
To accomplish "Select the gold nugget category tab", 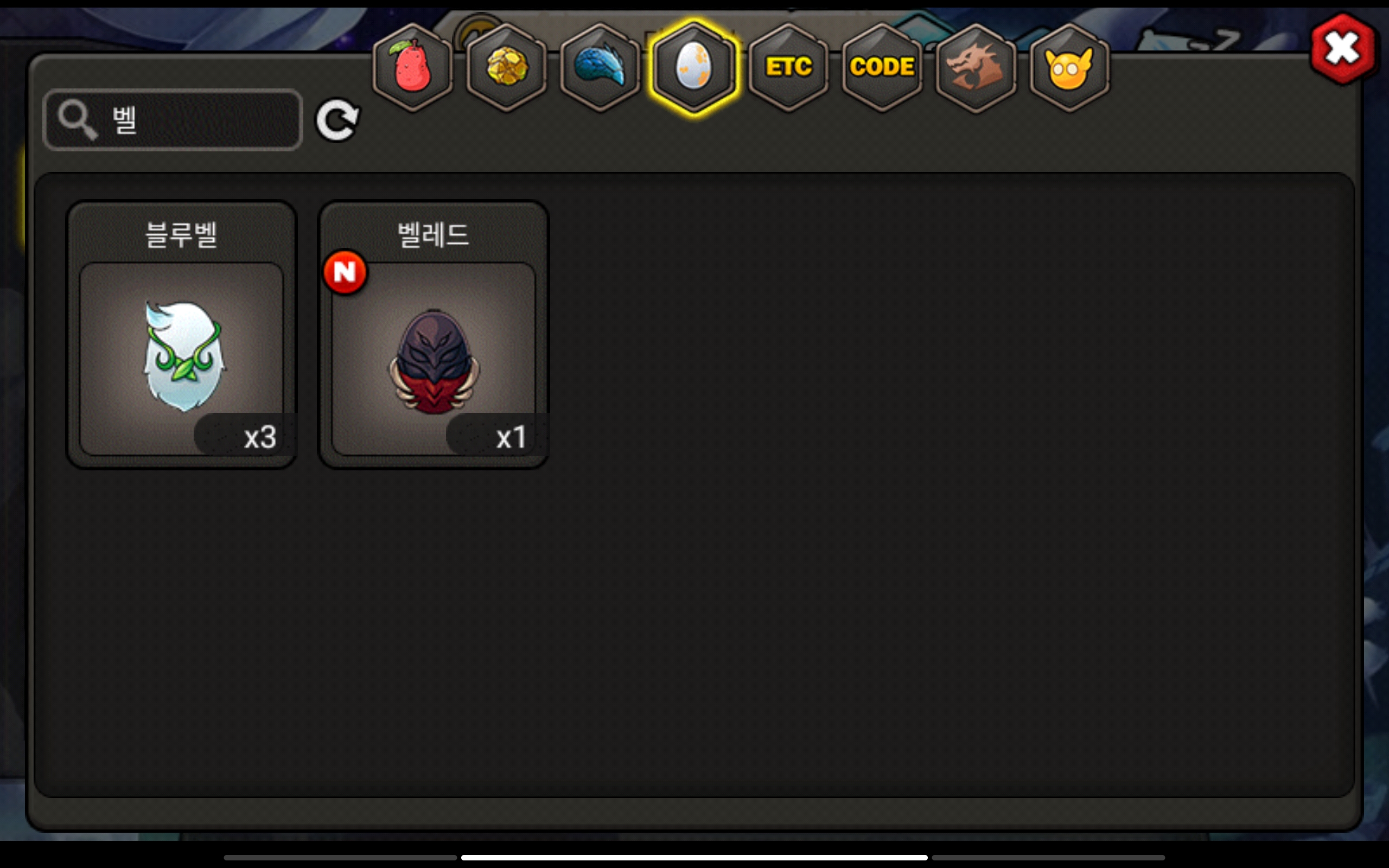I will click(x=506, y=67).
